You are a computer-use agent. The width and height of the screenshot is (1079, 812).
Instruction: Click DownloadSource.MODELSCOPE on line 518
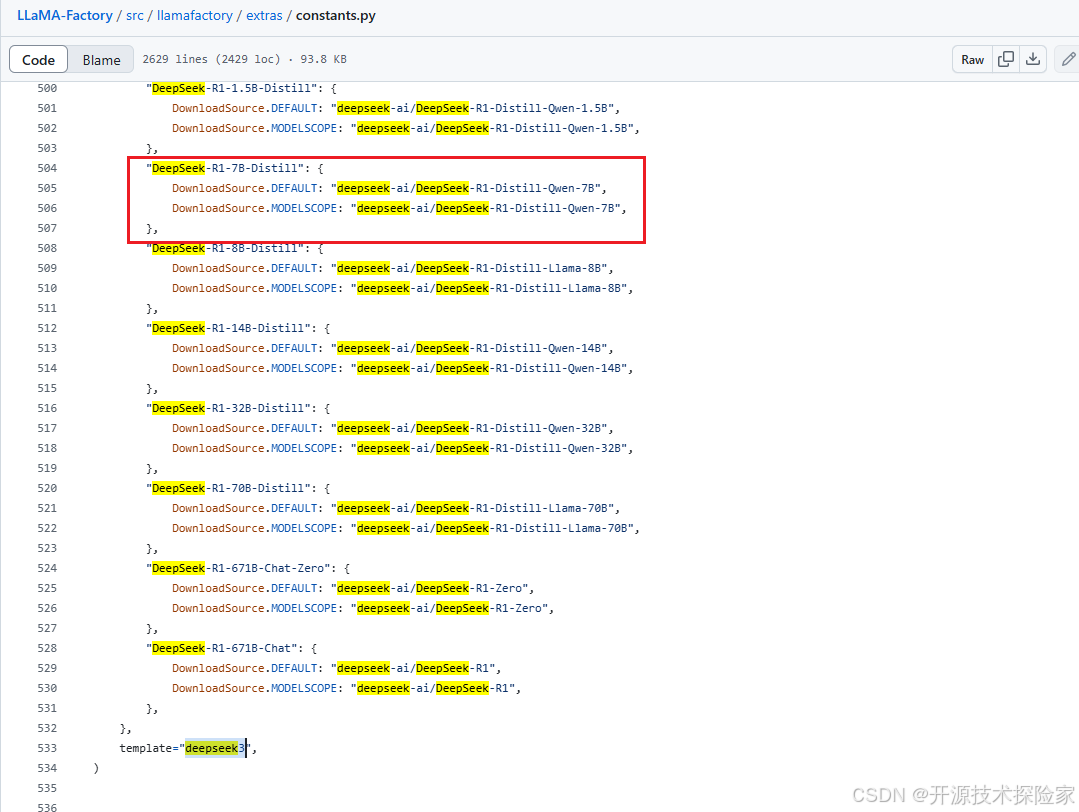(255, 448)
